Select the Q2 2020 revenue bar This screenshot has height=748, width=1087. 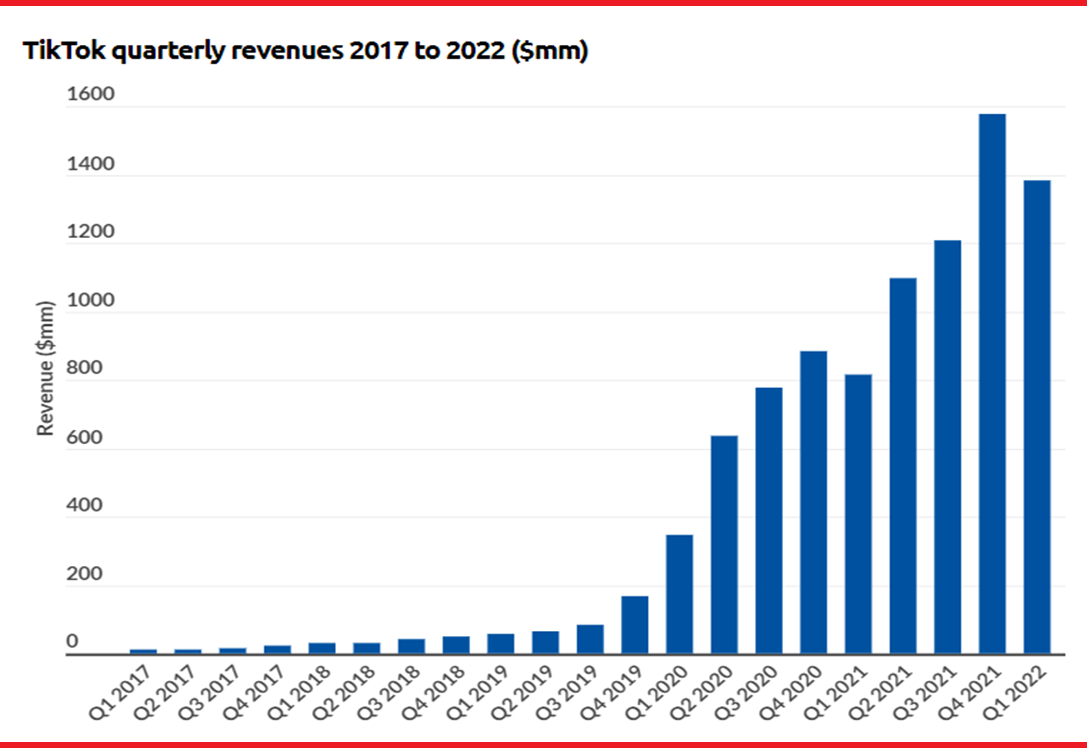click(724, 545)
